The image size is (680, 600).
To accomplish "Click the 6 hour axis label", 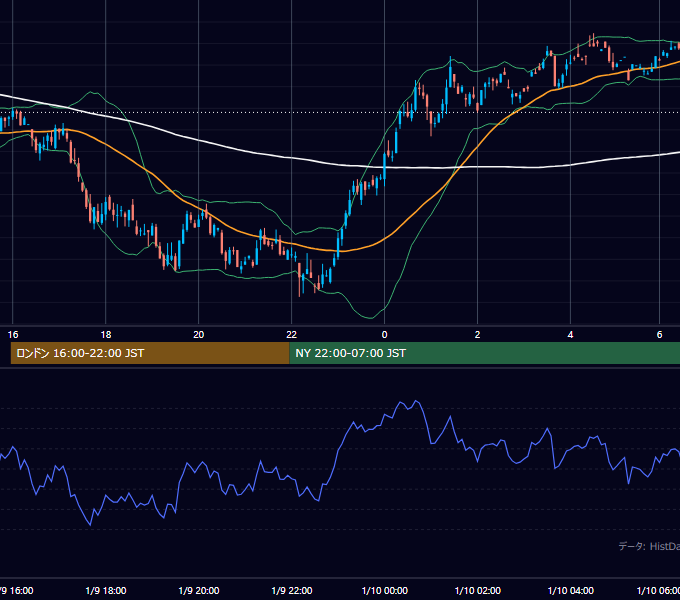I will tap(660, 335).
